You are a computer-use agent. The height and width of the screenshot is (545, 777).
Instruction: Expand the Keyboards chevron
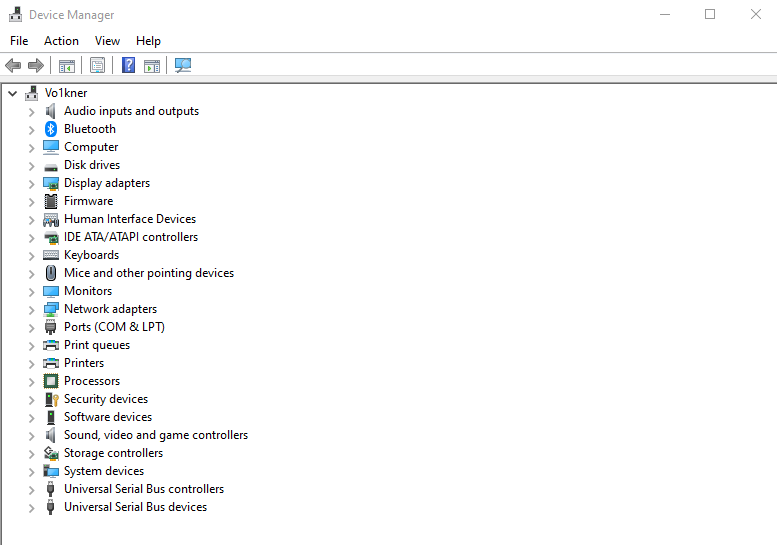(31, 256)
